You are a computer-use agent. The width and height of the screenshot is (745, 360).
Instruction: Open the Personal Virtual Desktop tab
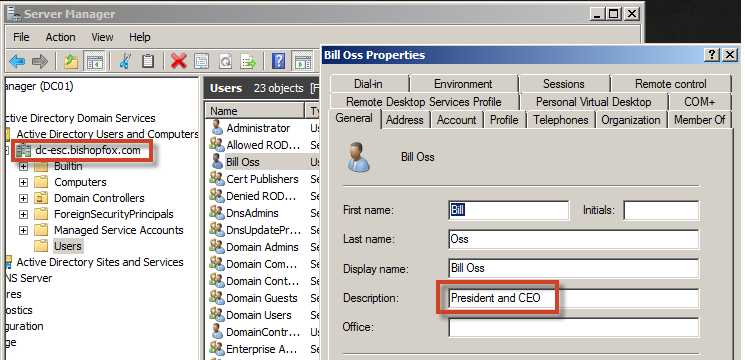[x=593, y=102]
